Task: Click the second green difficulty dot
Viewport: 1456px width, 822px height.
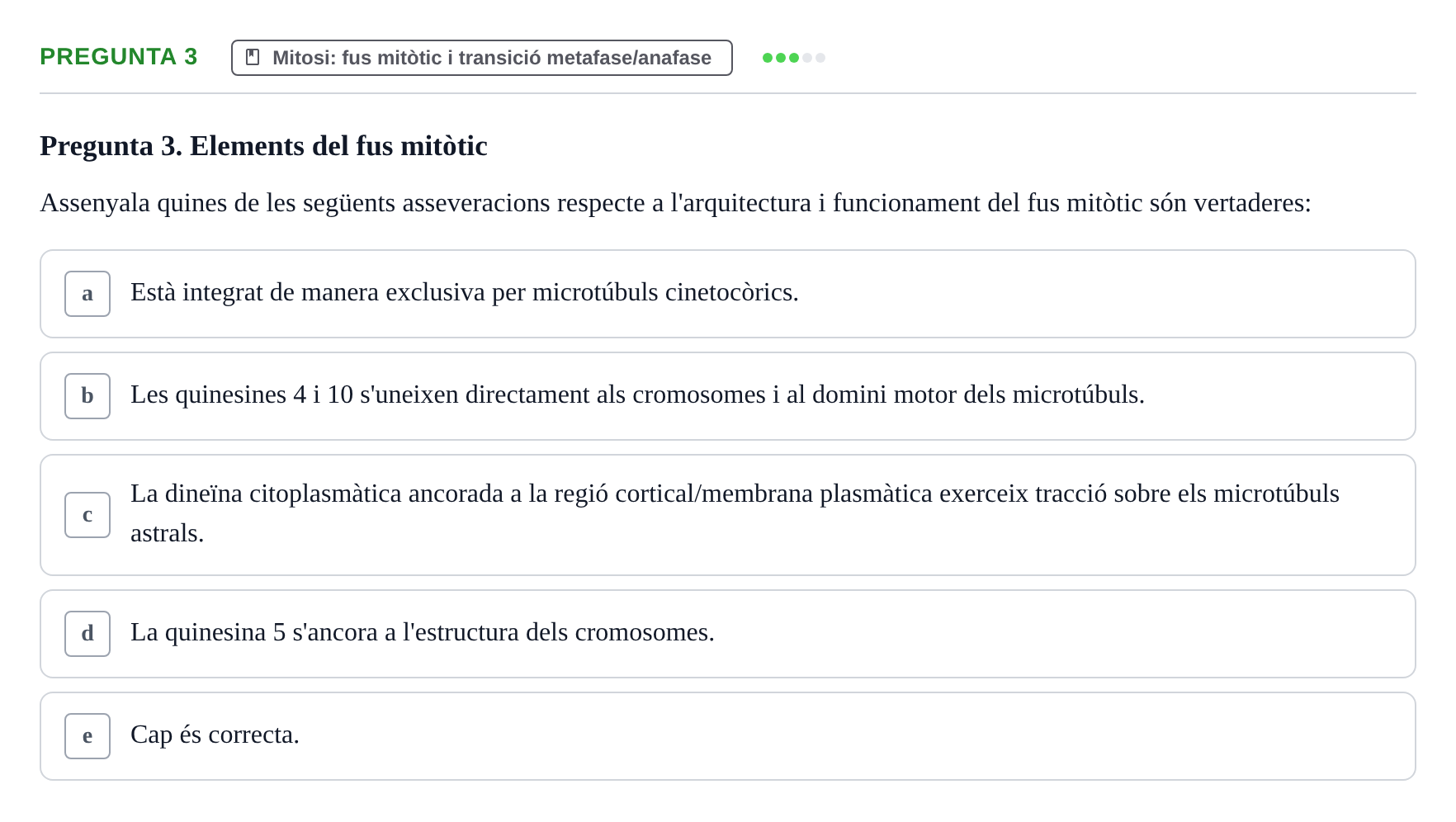Action: coord(781,58)
